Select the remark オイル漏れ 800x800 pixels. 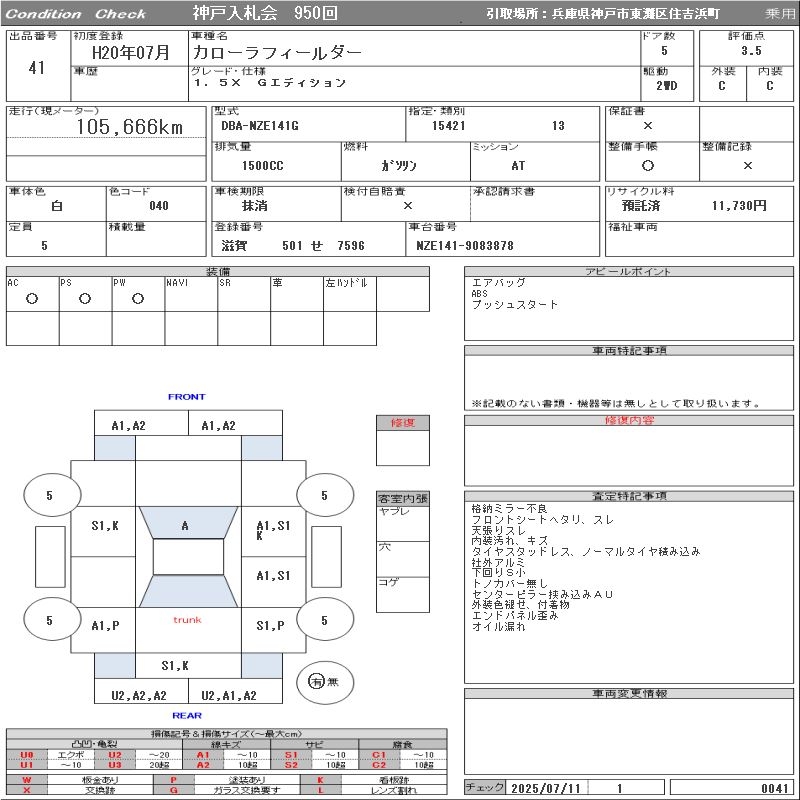(x=498, y=626)
